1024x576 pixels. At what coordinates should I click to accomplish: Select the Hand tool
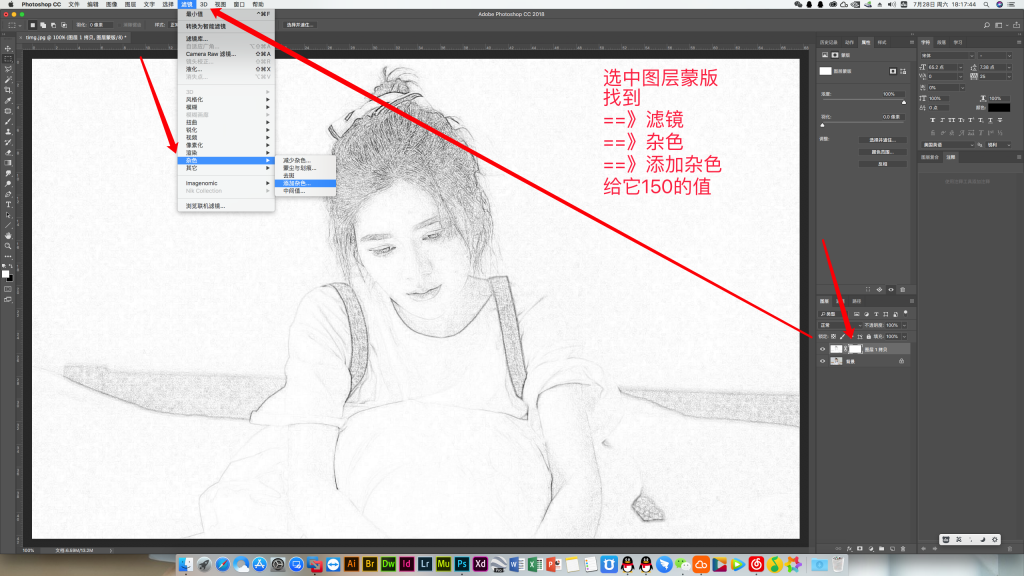click(x=8, y=236)
